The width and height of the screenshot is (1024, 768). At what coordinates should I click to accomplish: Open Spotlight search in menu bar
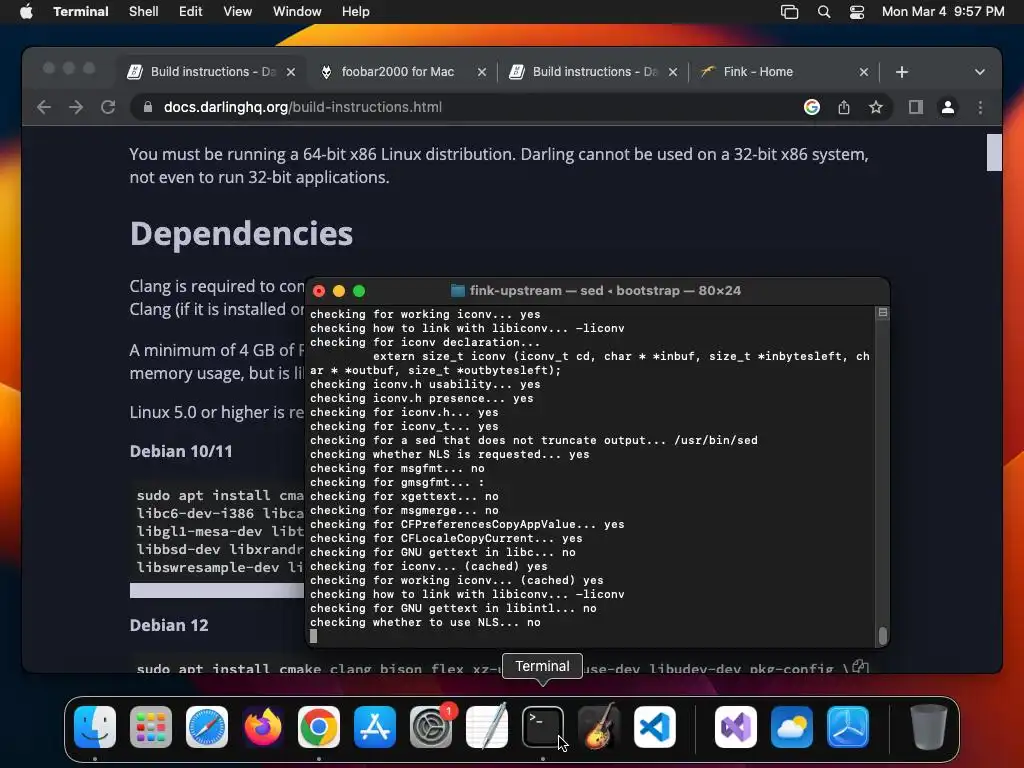pos(824,12)
